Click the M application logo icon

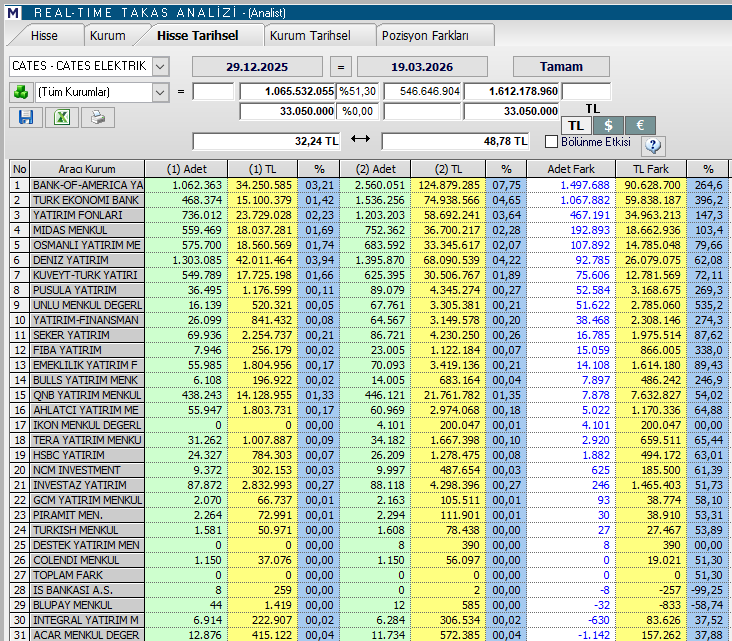coord(13,12)
